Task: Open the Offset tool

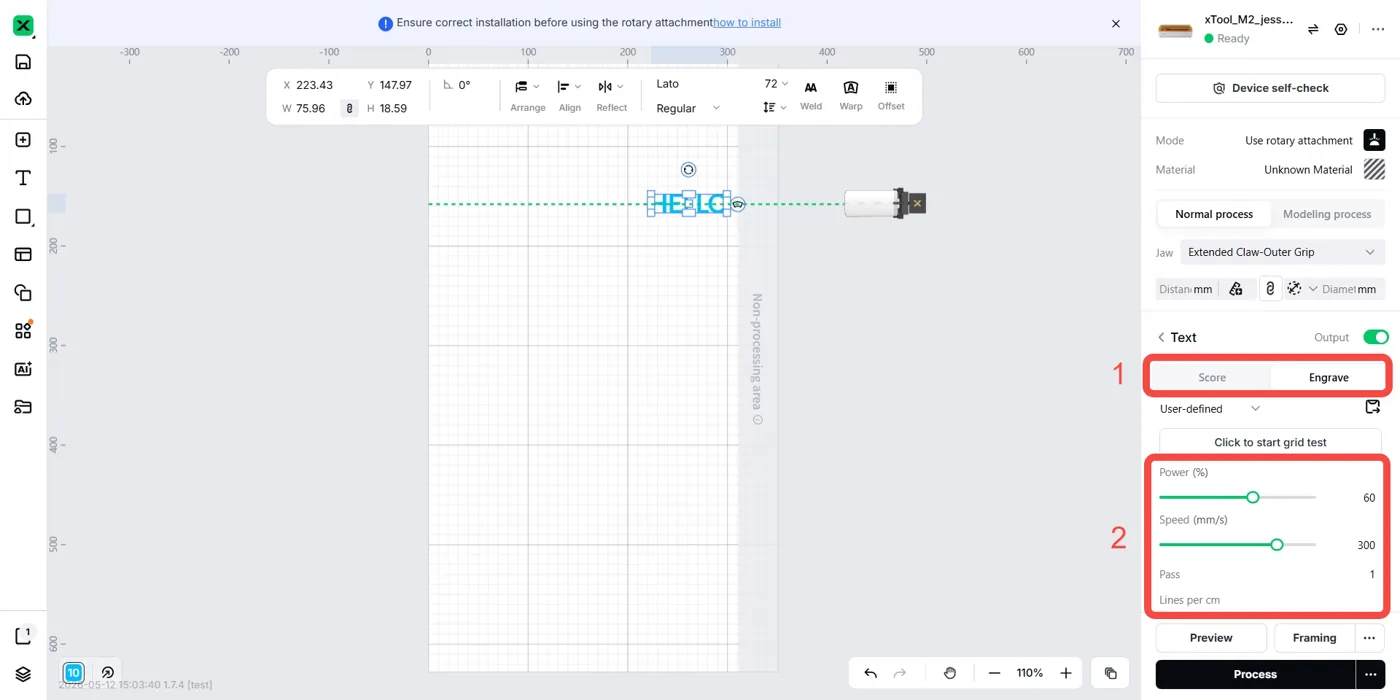Action: 891,96
